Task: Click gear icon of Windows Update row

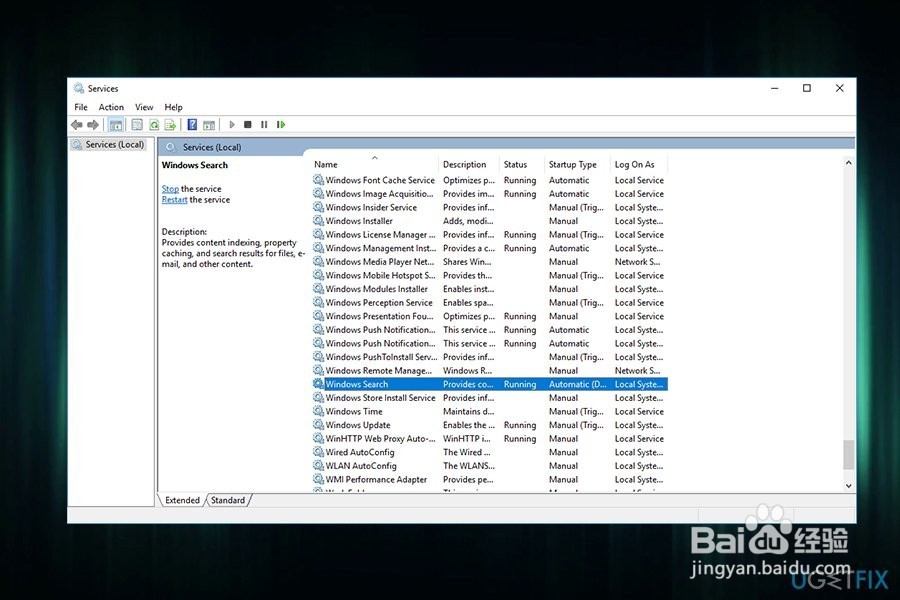Action: coord(319,424)
